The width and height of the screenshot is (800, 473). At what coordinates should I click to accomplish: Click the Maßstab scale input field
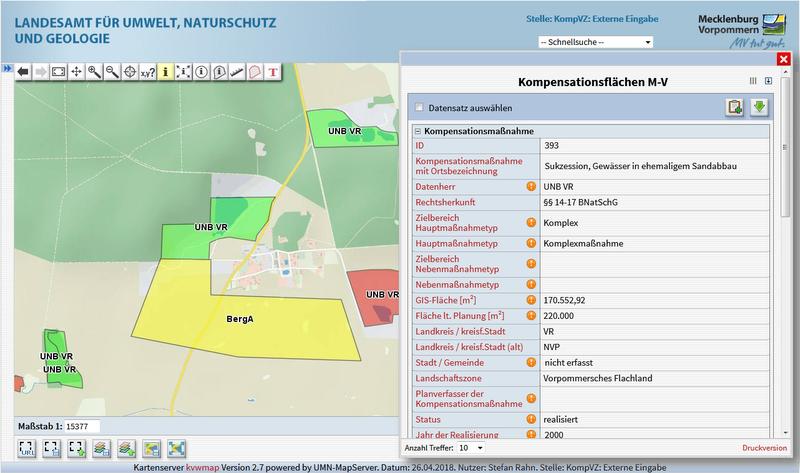(95, 426)
